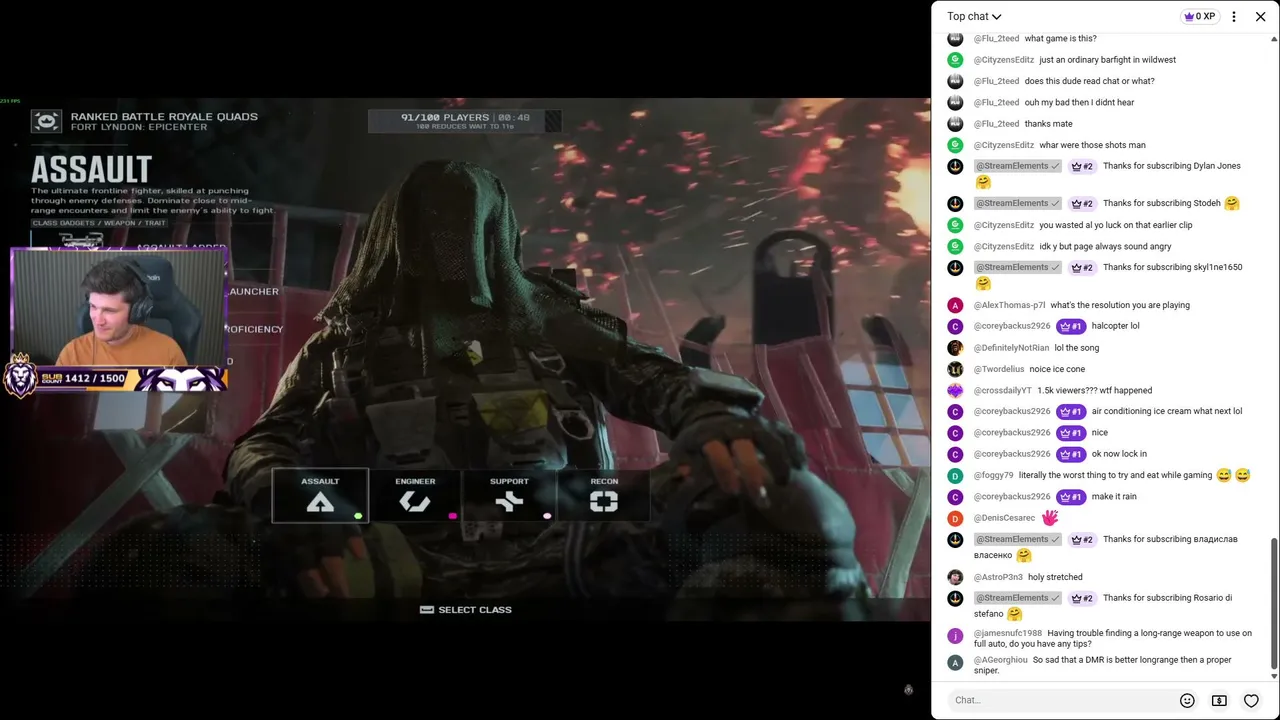Send a heart reaction in chat
1280x720 pixels.
click(x=1251, y=700)
